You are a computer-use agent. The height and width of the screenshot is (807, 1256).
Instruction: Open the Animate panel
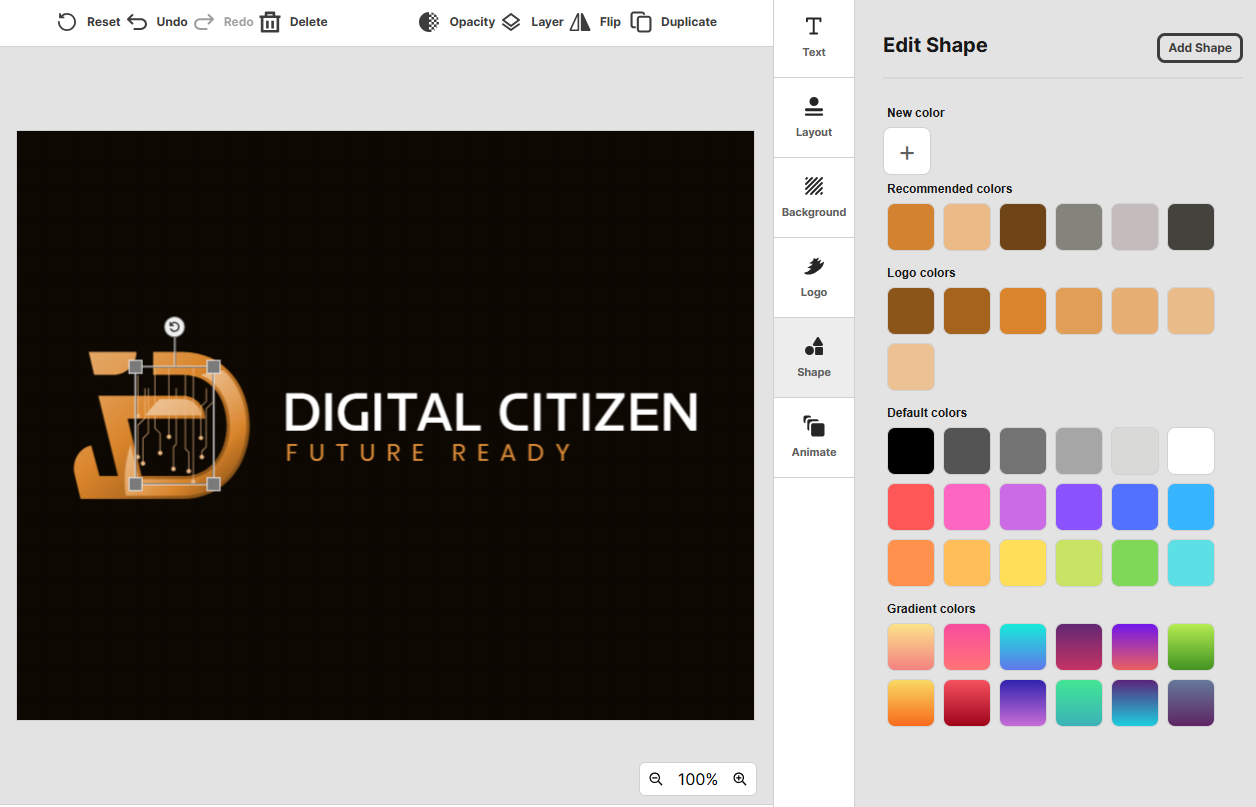814,438
